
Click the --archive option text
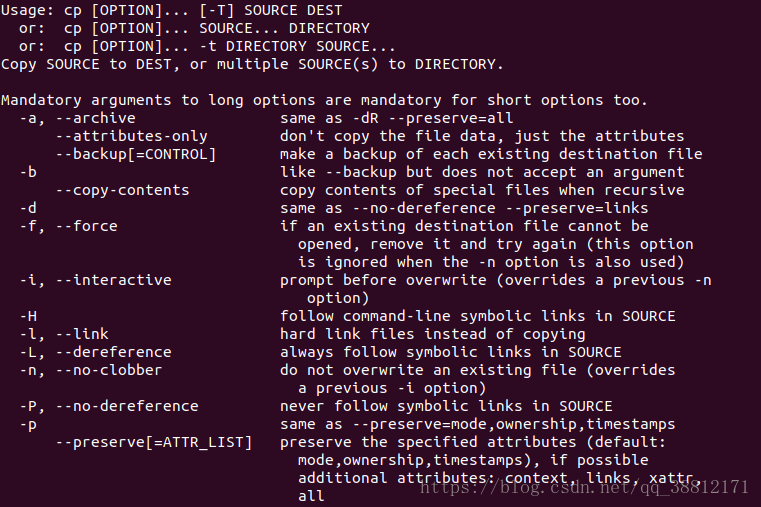click(96, 118)
